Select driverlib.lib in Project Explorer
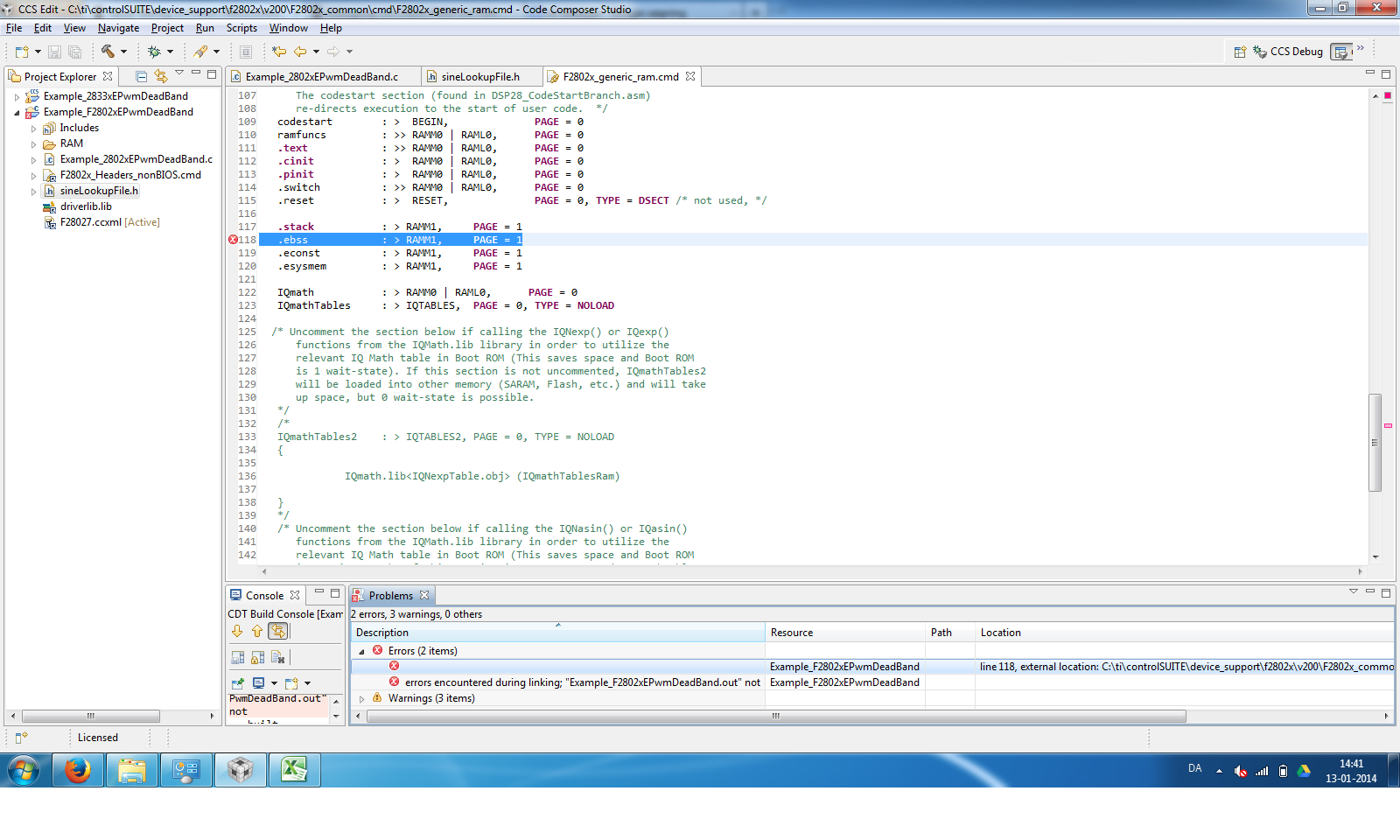 click(86, 207)
